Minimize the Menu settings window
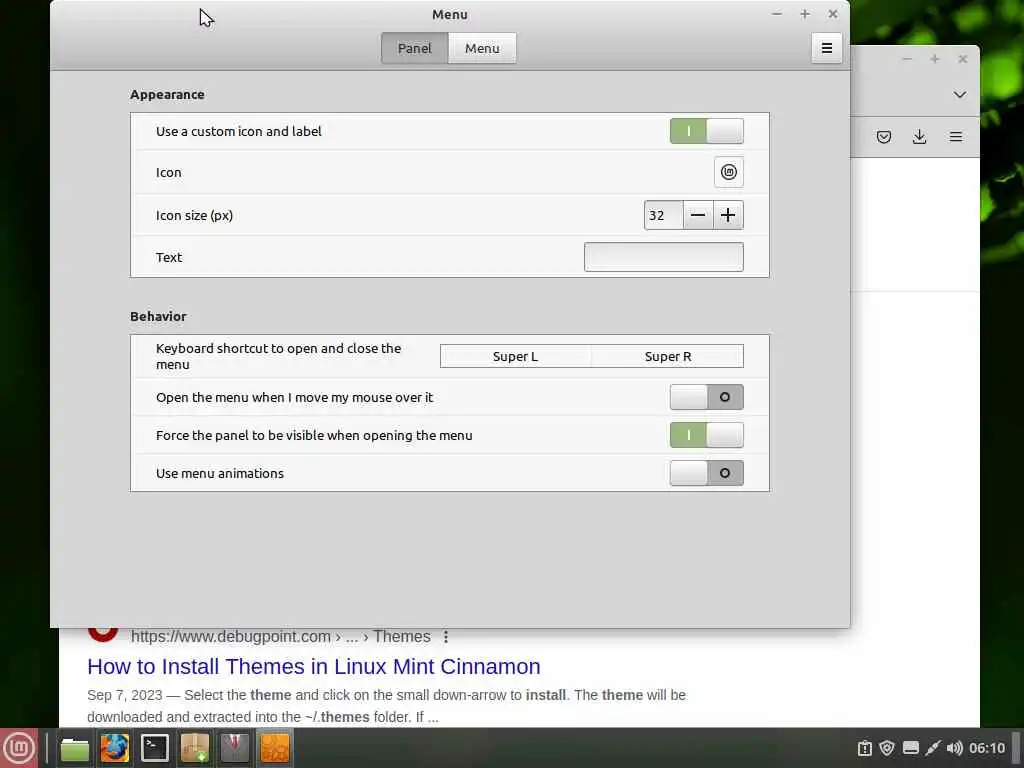Screen dimensions: 1024x768 point(776,14)
